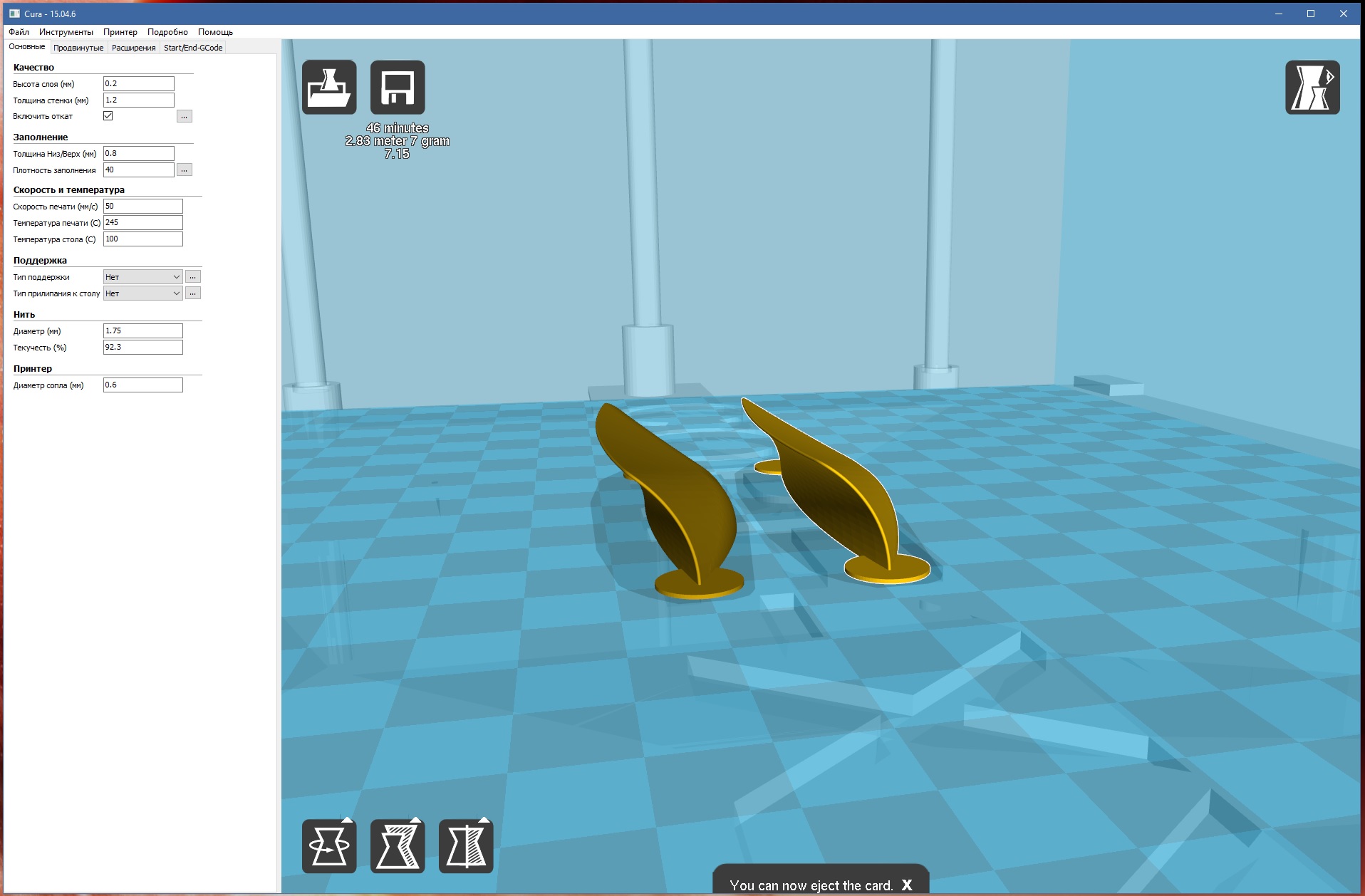Switch to the Расширения tab
The height and width of the screenshot is (896, 1365).
(134, 48)
